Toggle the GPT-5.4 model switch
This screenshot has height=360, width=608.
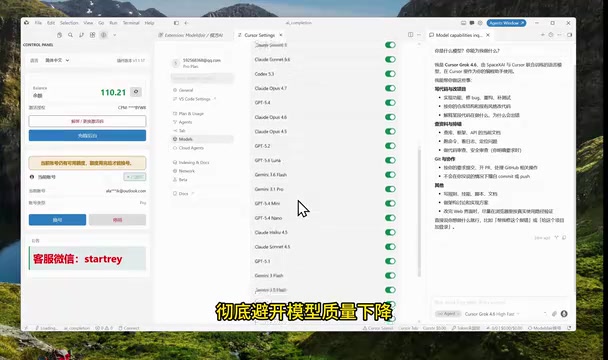tap(390, 102)
